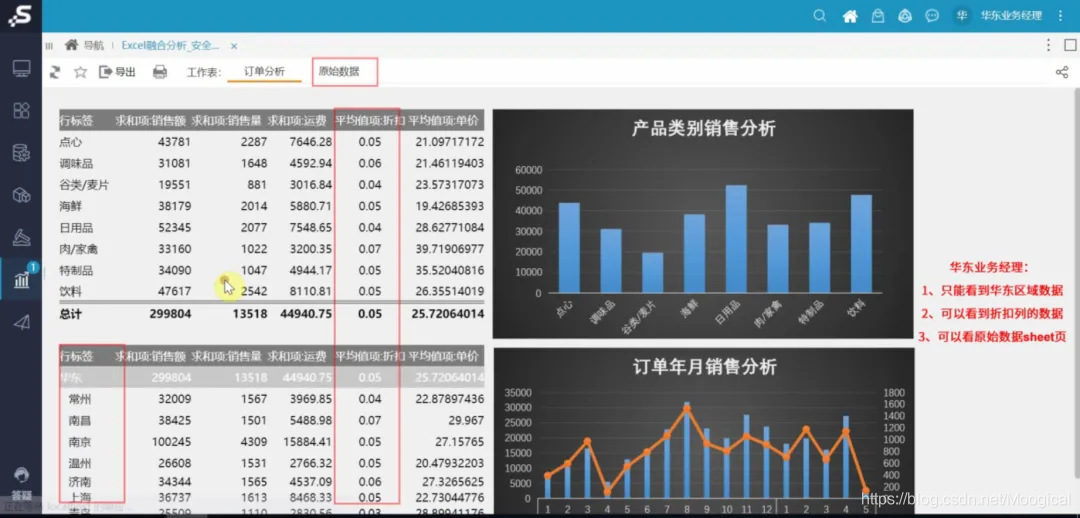Click the 平均值项:单价 header in top table
This screenshot has height=518, width=1080.
click(443, 121)
